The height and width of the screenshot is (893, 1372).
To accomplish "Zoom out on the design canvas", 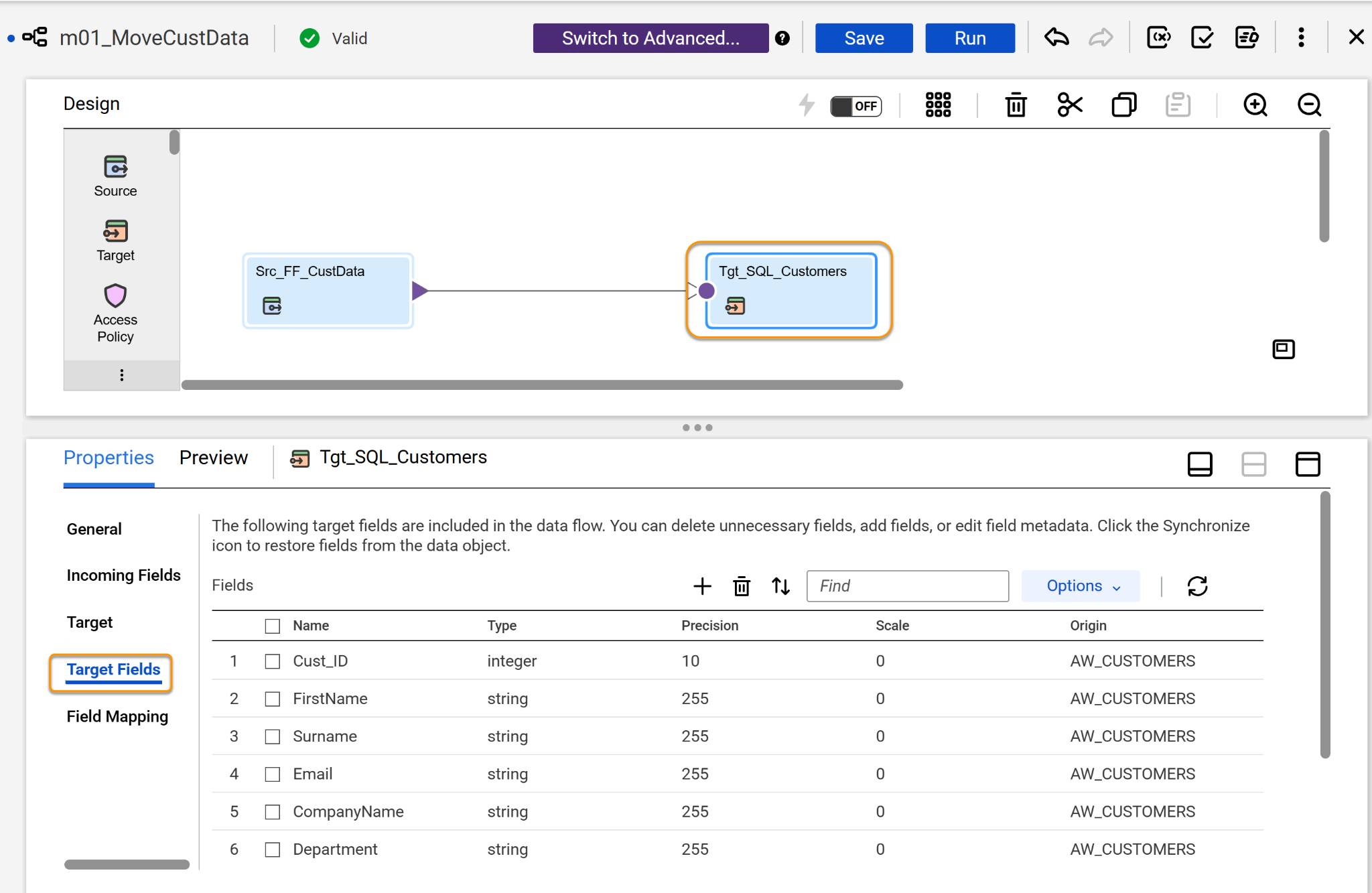I will coord(1309,105).
